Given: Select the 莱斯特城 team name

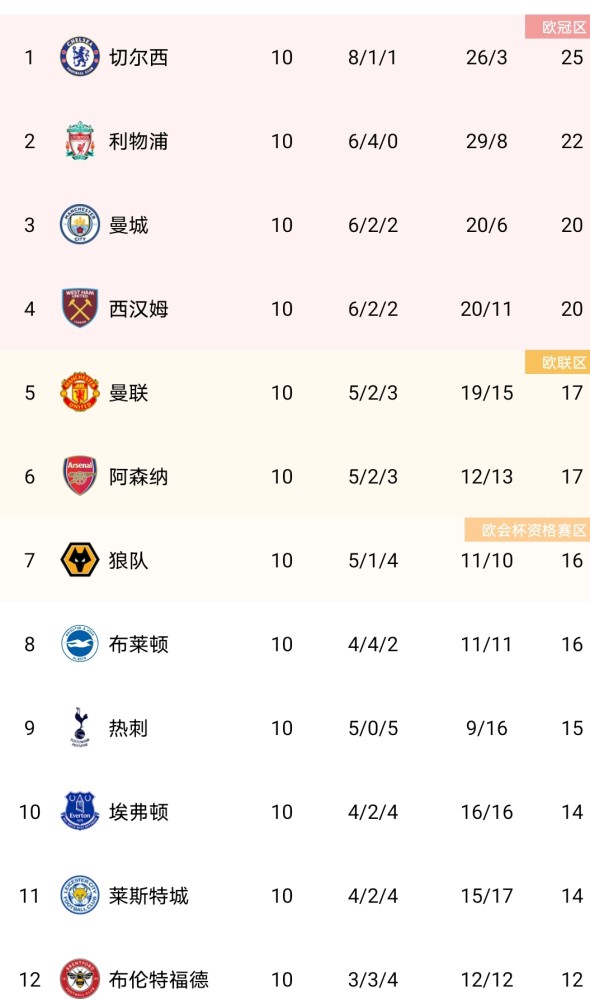Looking at the screenshot, I should 149,895.
